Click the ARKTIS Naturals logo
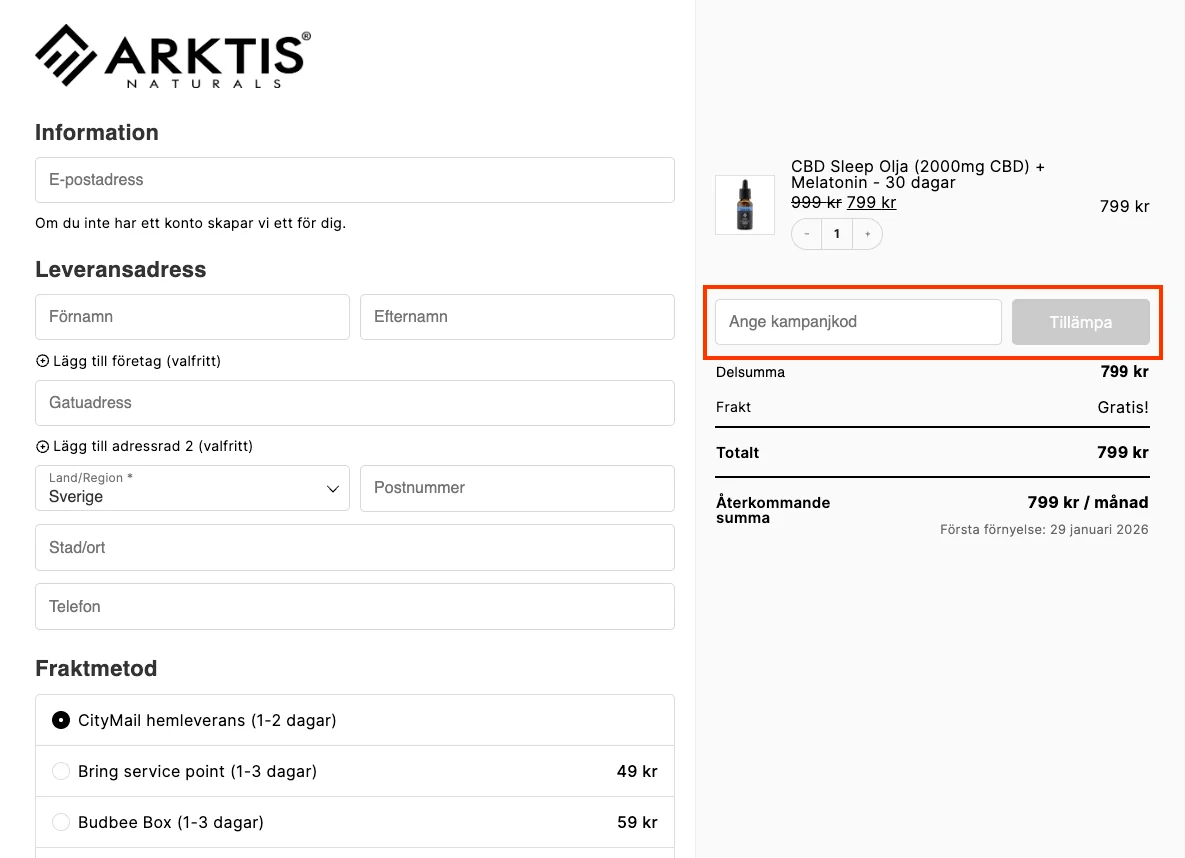Screen dimensions: 1185x858 [170, 55]
